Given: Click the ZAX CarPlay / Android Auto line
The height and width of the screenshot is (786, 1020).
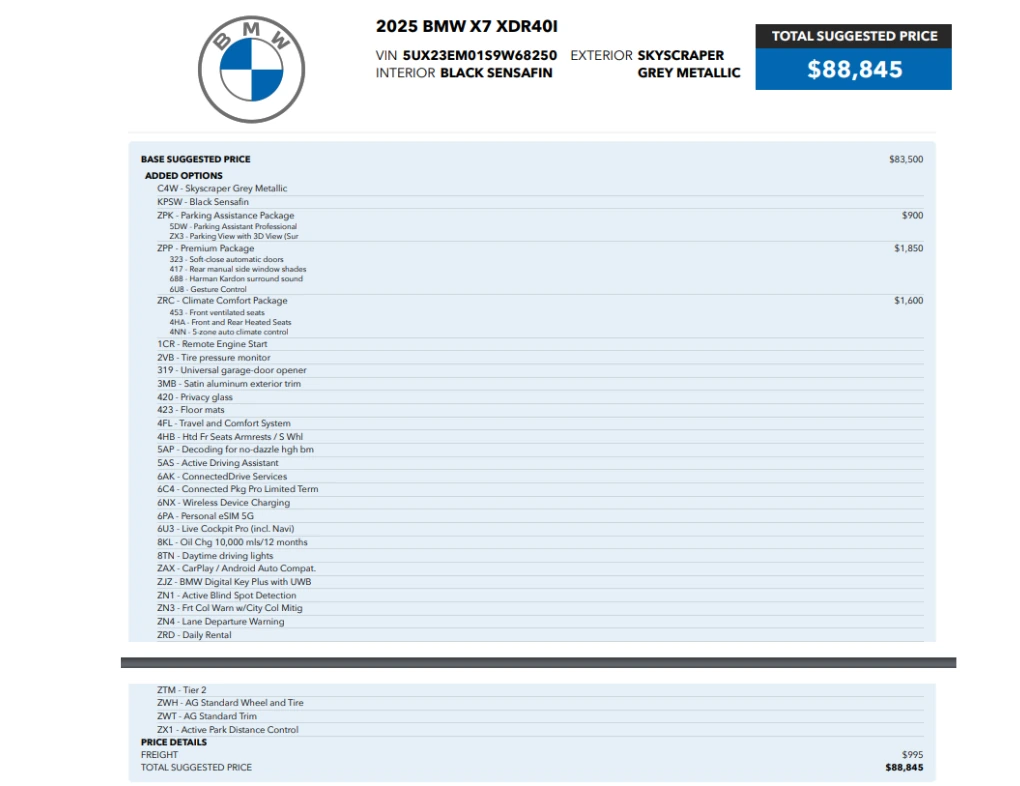Looking at the screenshot, I should pos(236,568).
